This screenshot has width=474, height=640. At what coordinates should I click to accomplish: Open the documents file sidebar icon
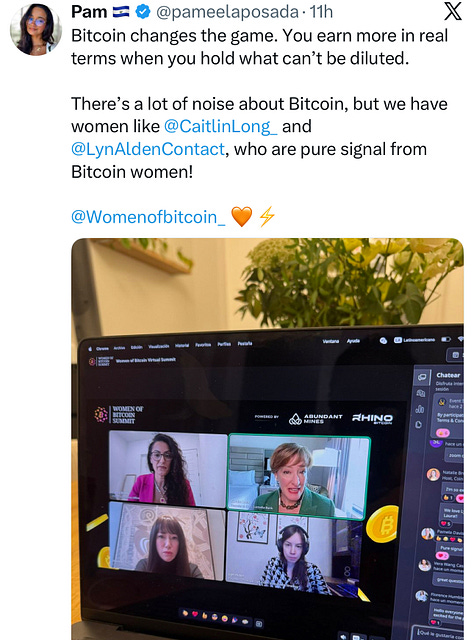tap(418, 425)
